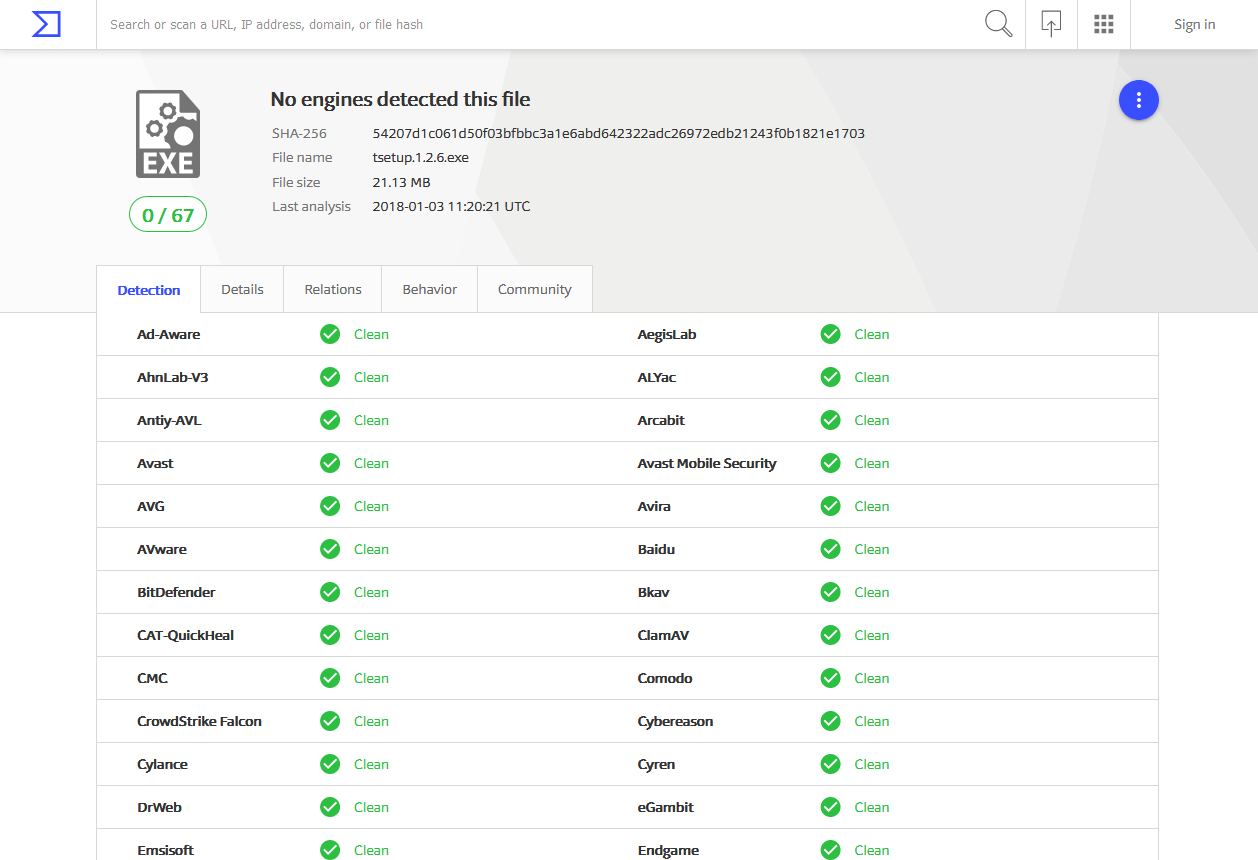Click the green check icon for Comodo
This screenshot has width=1258, height=860.
tap(830, 678)
